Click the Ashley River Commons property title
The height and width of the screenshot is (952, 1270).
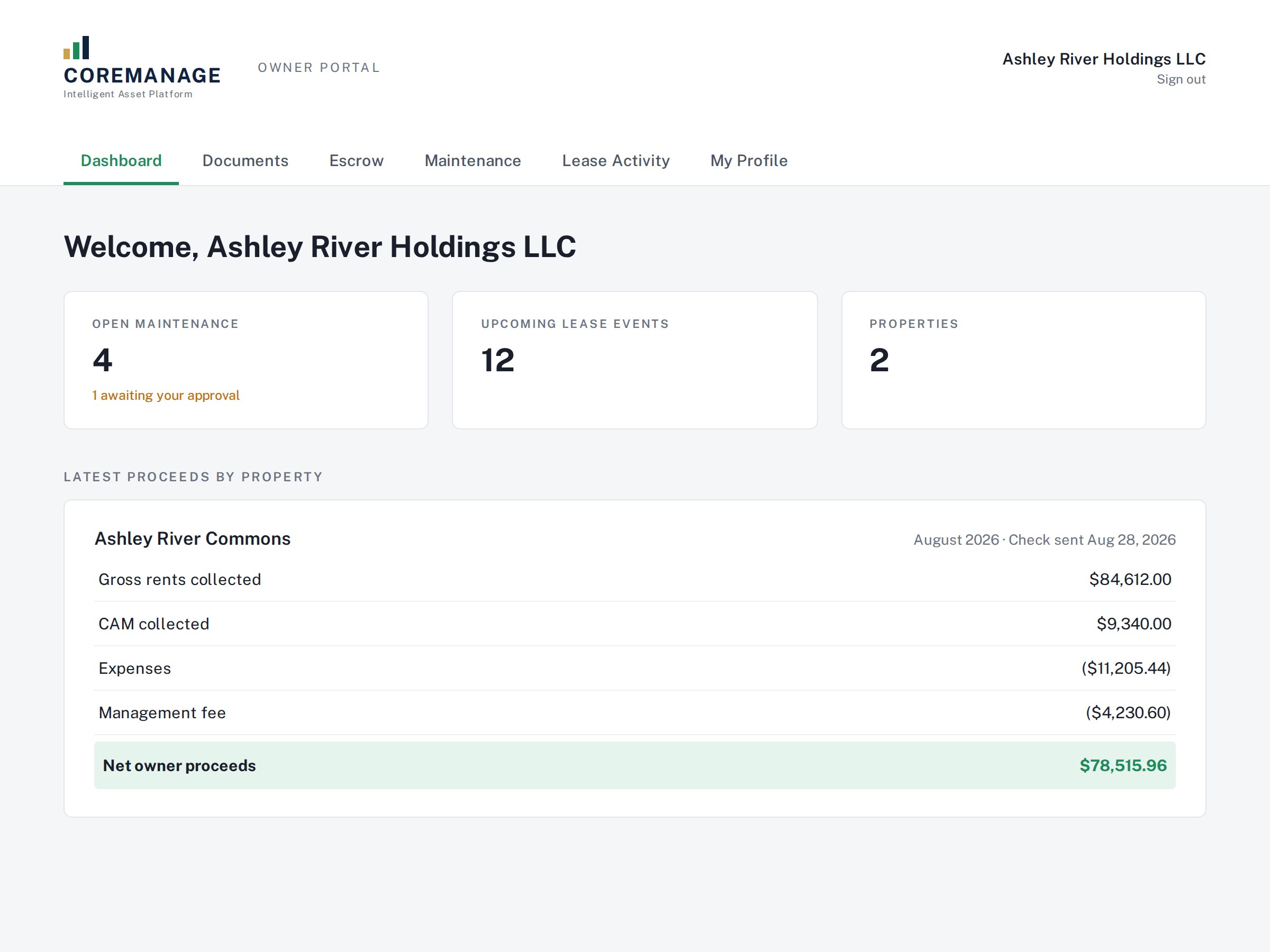tap(192, 539)
